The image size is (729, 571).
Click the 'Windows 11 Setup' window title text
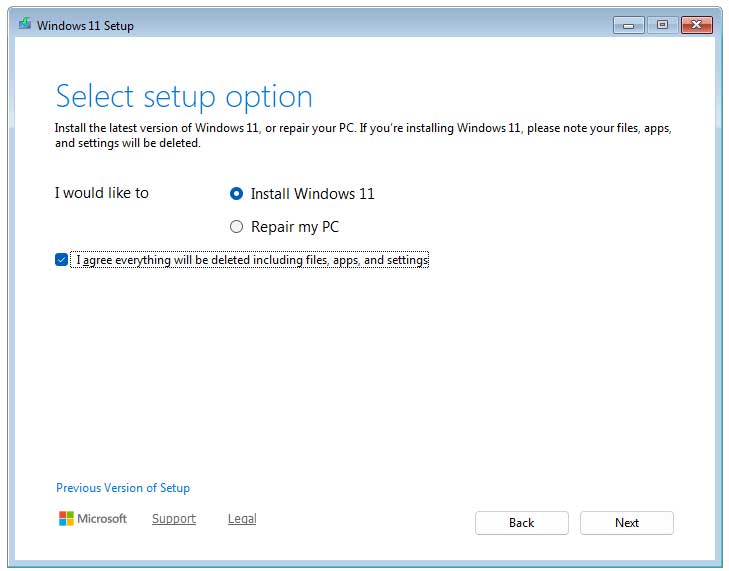[85, 26]
